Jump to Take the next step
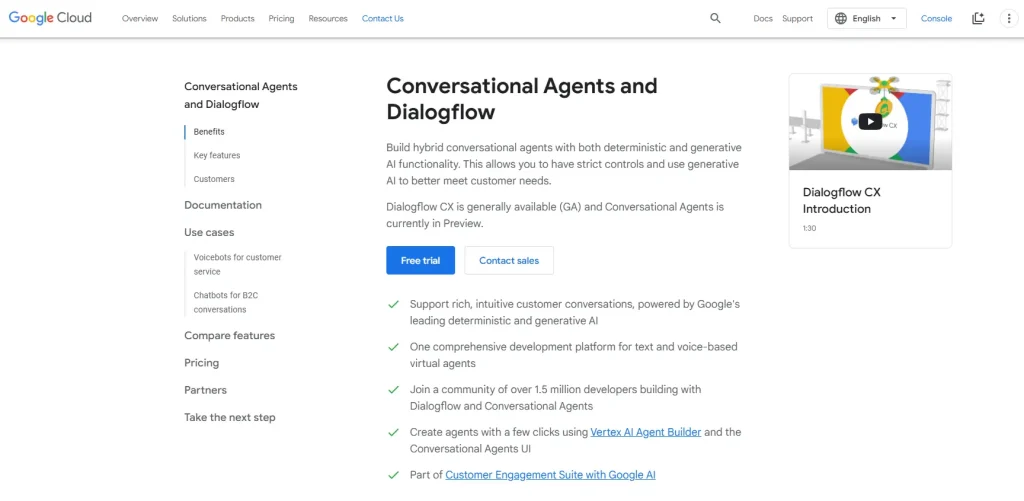Screen dimensions: 1024x501 [x=230, y=417]
